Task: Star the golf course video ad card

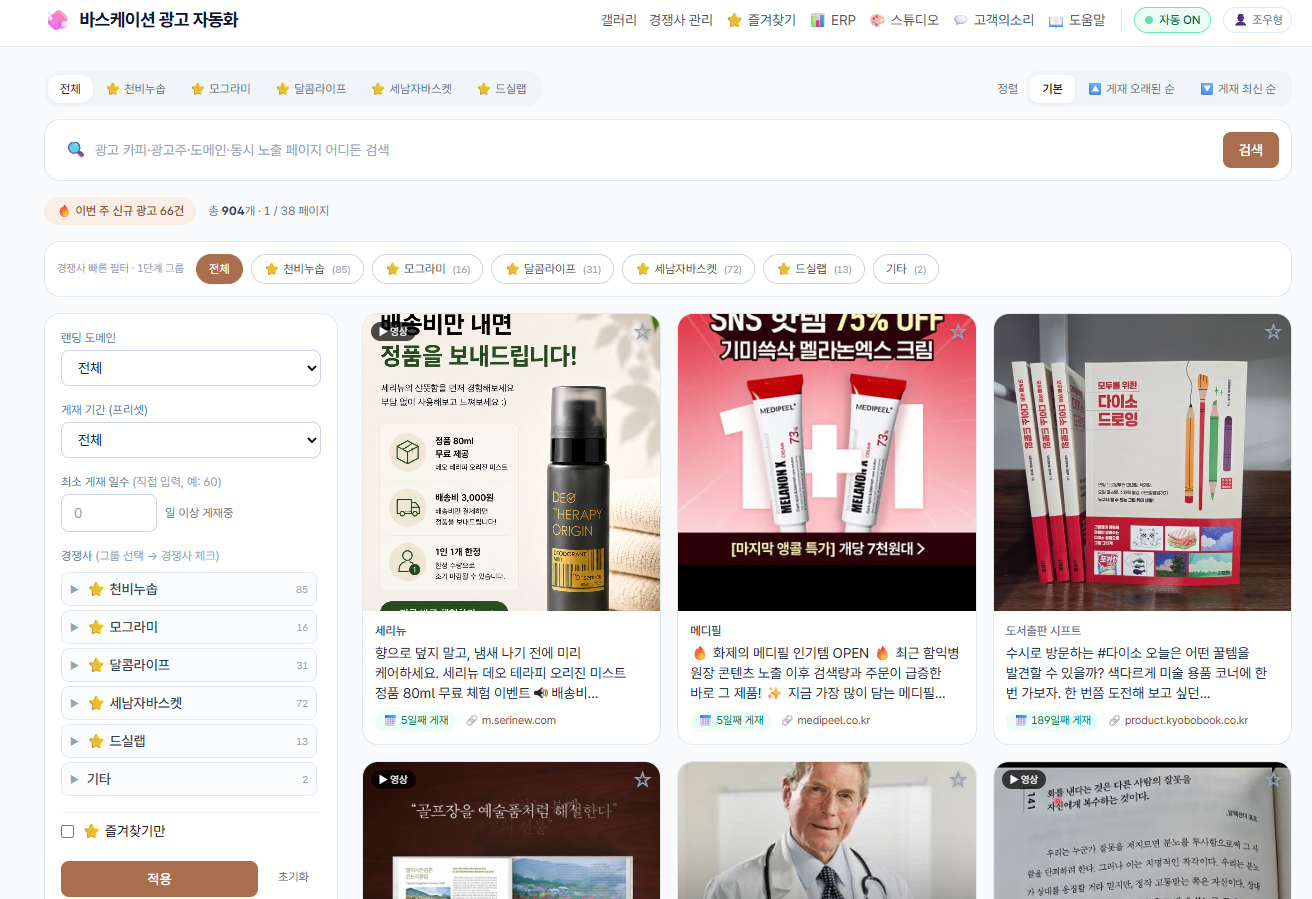Action: coord(643,780)
